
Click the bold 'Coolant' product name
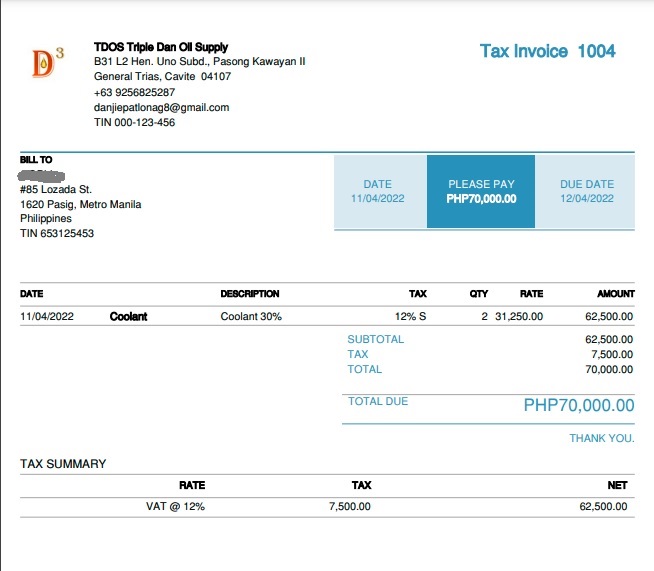pyautogui.click(x=128, y=317)
